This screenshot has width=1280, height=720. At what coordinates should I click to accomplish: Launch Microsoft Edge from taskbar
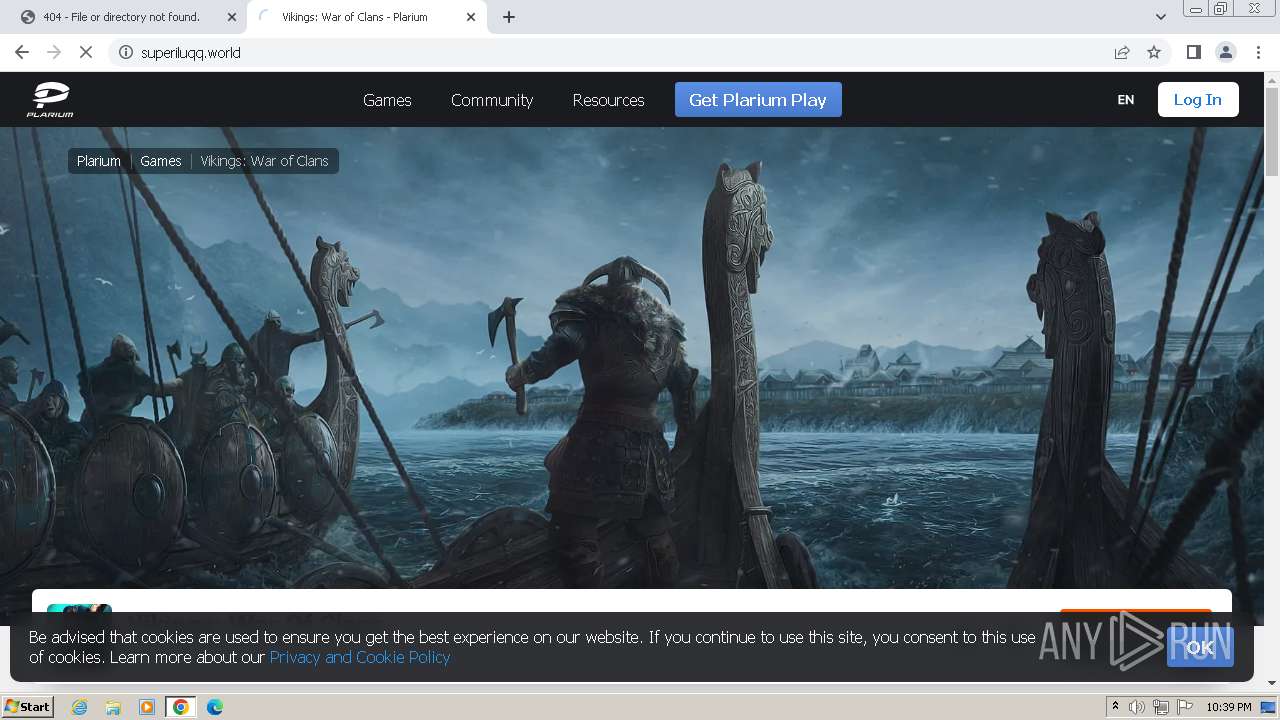tap(215, 707)
